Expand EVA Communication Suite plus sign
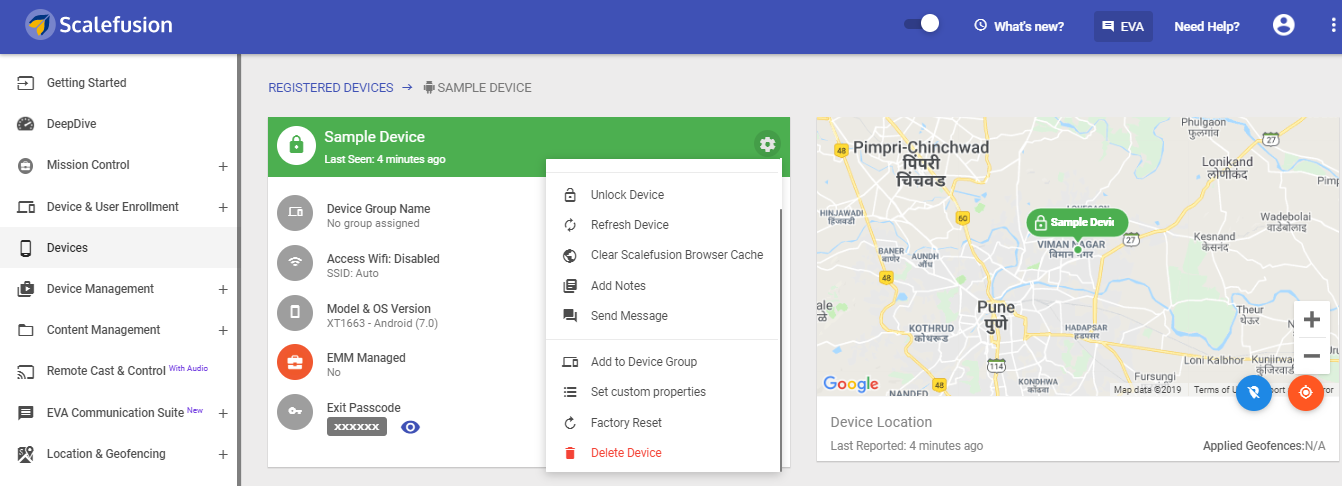 (x=223, y=413)
